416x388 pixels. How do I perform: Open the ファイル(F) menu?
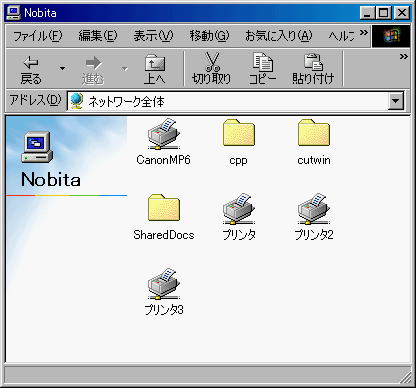point(38,36)
